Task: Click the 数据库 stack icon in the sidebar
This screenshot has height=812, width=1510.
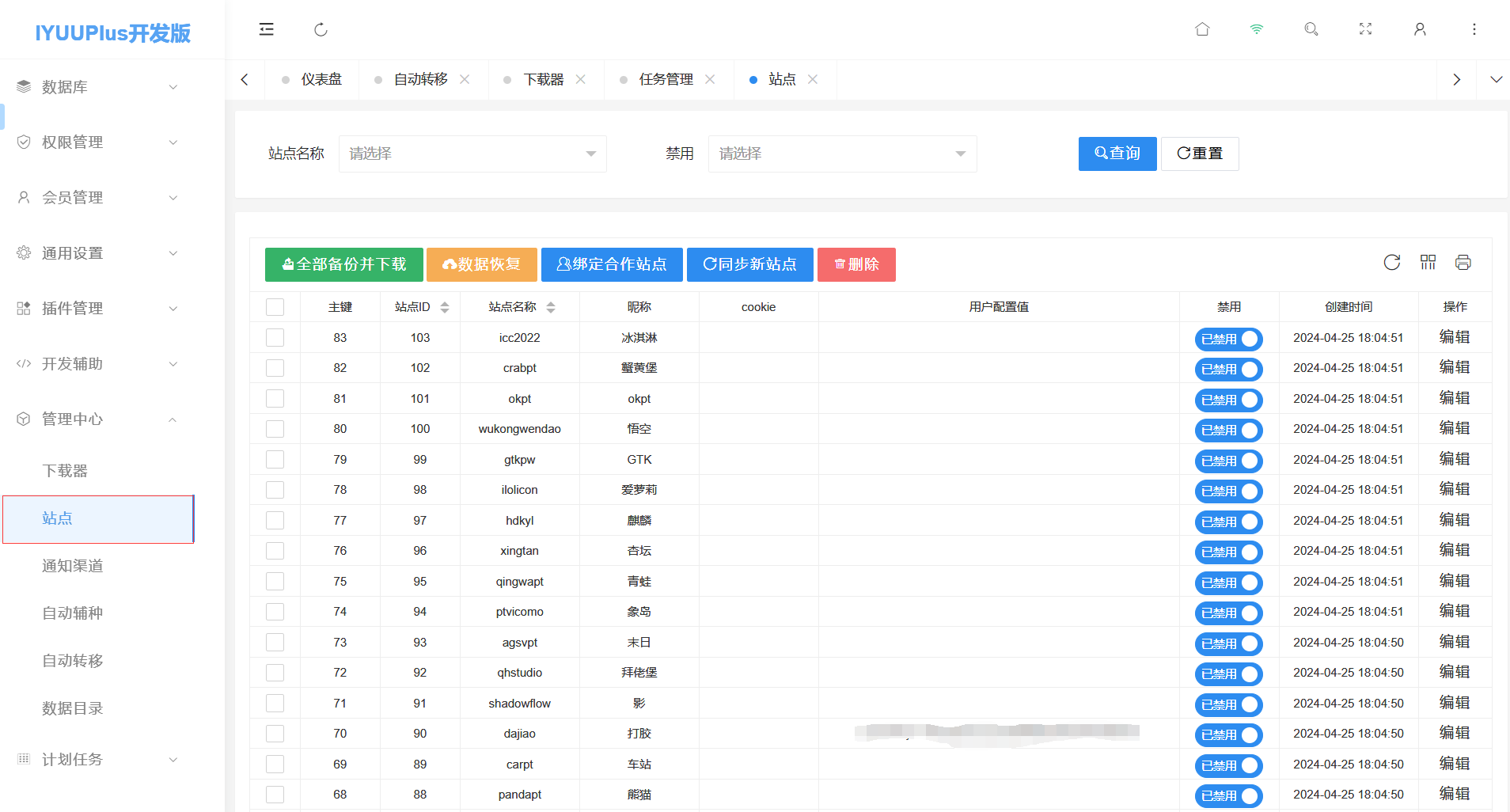Action: pyautogui.click(x=24, y=86)
